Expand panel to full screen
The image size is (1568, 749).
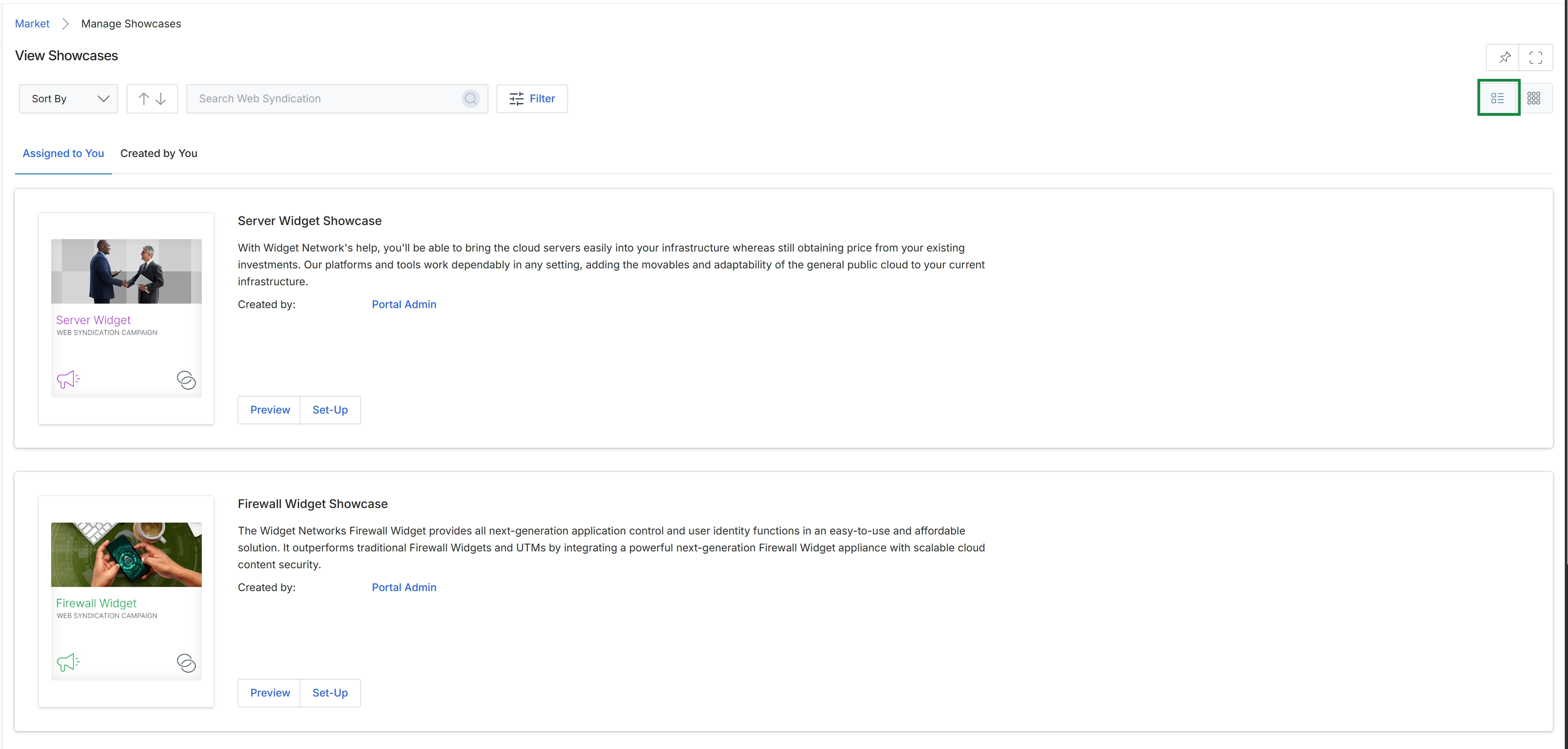point(1535,57)
